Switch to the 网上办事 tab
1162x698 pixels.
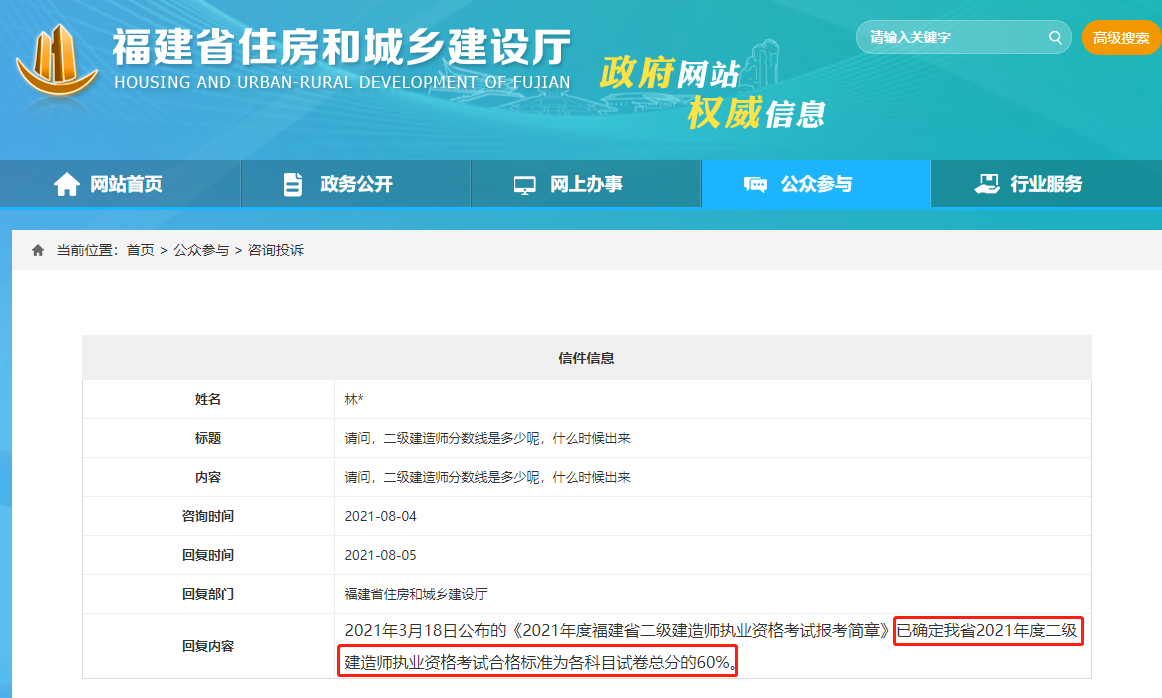click(x=586, y=184)
